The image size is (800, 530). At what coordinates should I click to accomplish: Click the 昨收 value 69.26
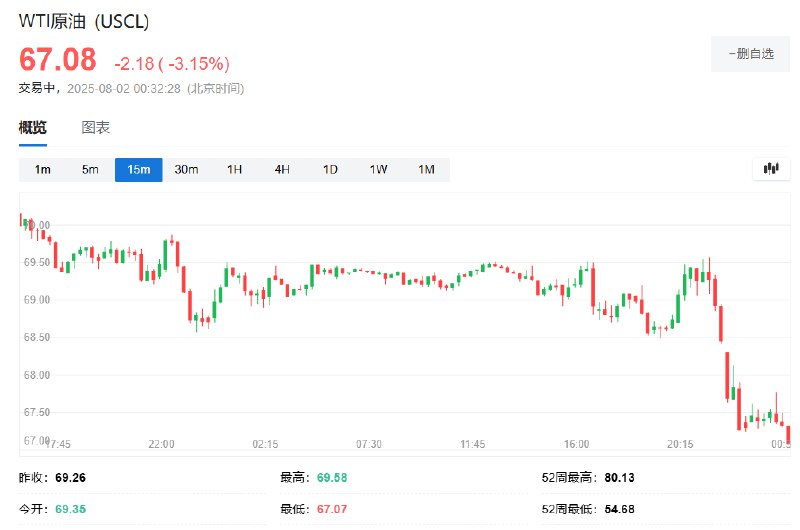pyautogui.click(x=70, y=478)
